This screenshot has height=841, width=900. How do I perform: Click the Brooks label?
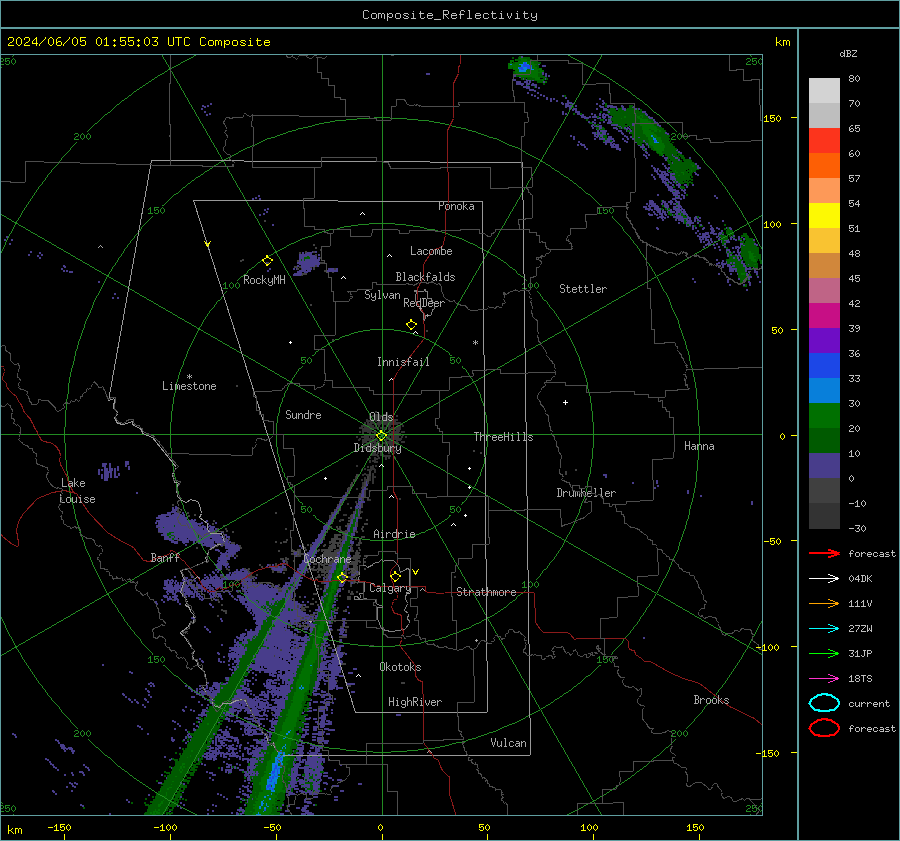click(x=711, y=700)
